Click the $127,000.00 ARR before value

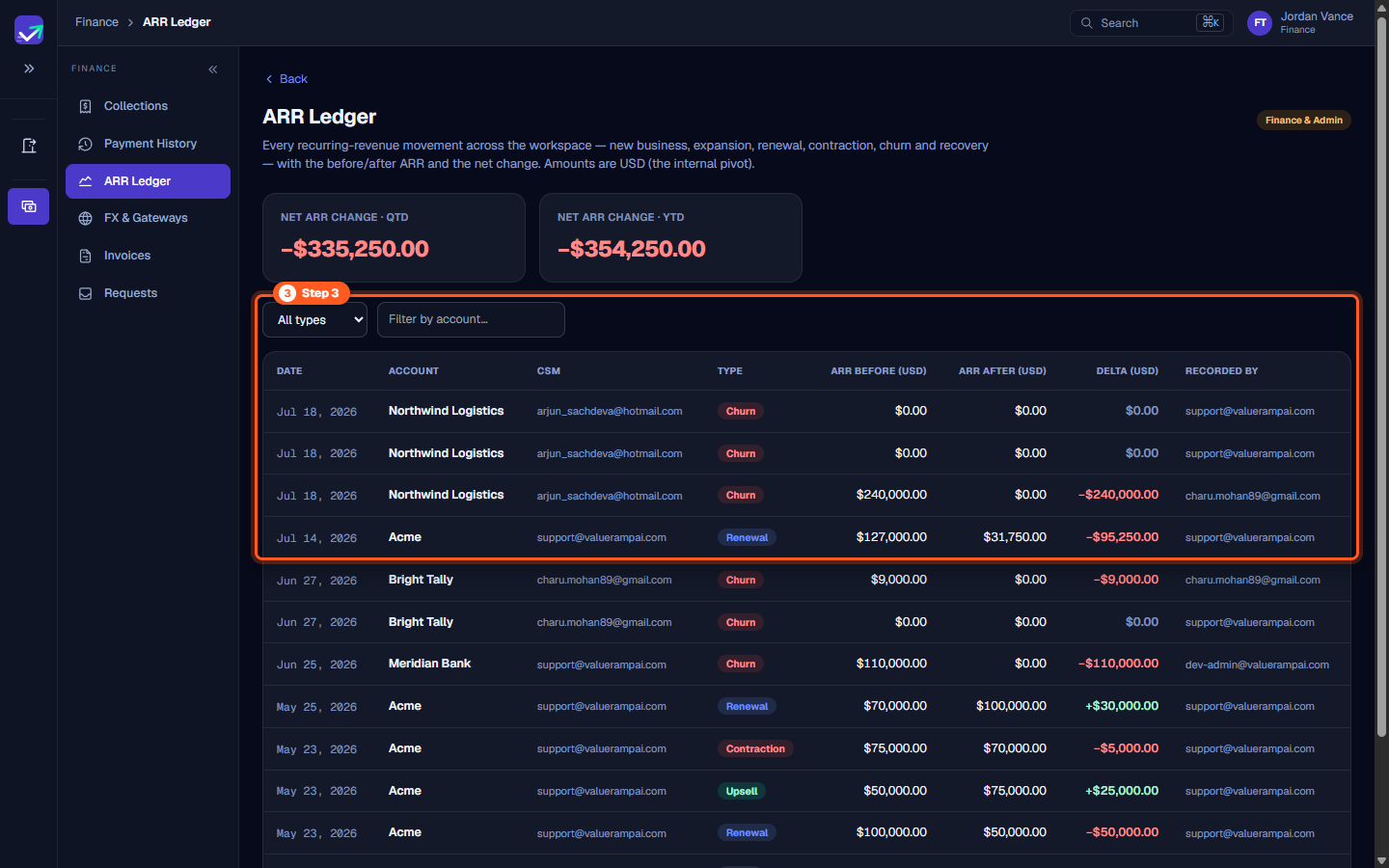click(891, 537)
